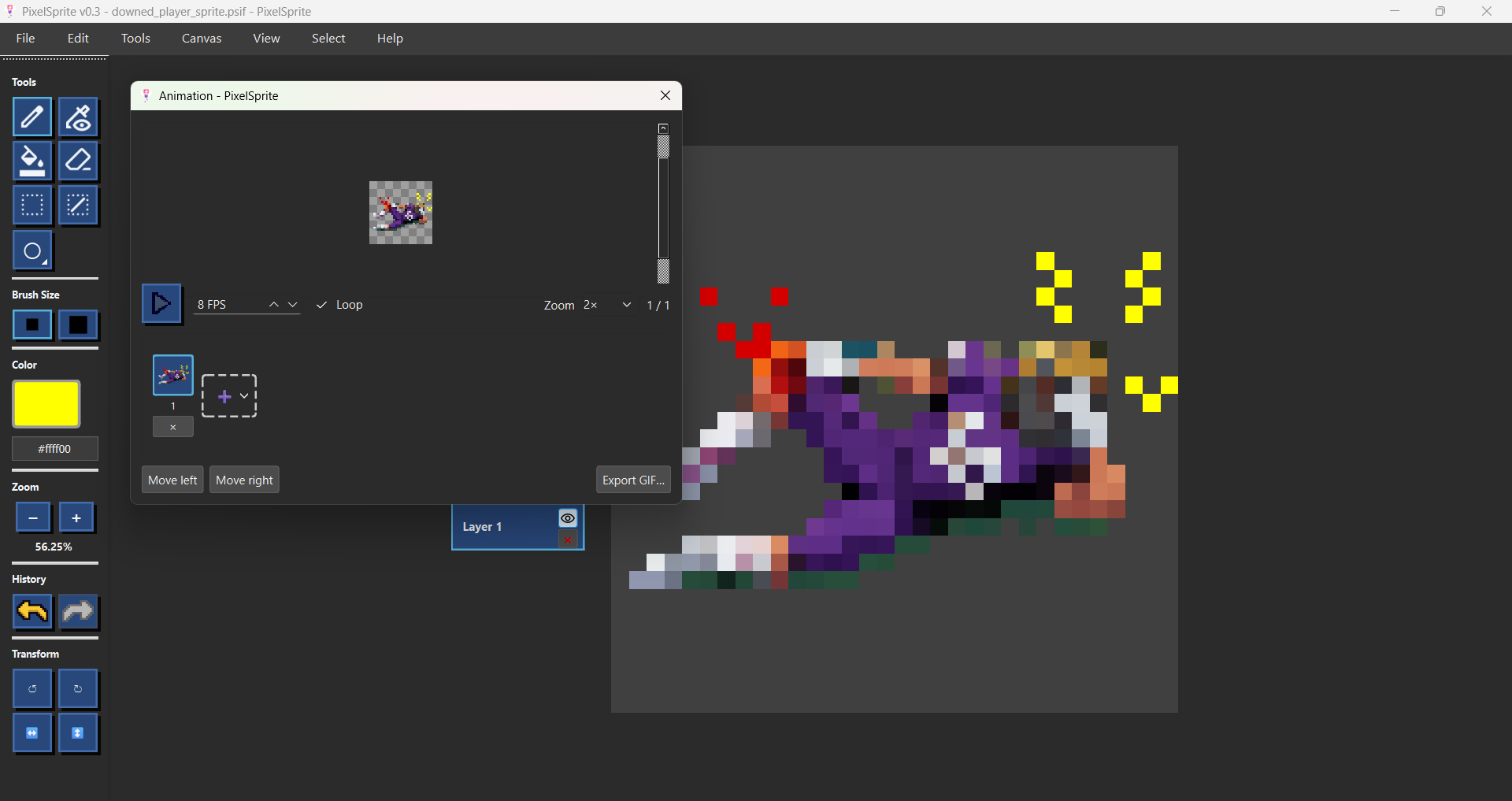Image resolution: width=1512 pixels, height=801 pixels.
Task: Click the scroll up arrow in Animation preview
Action: (664, 128)
